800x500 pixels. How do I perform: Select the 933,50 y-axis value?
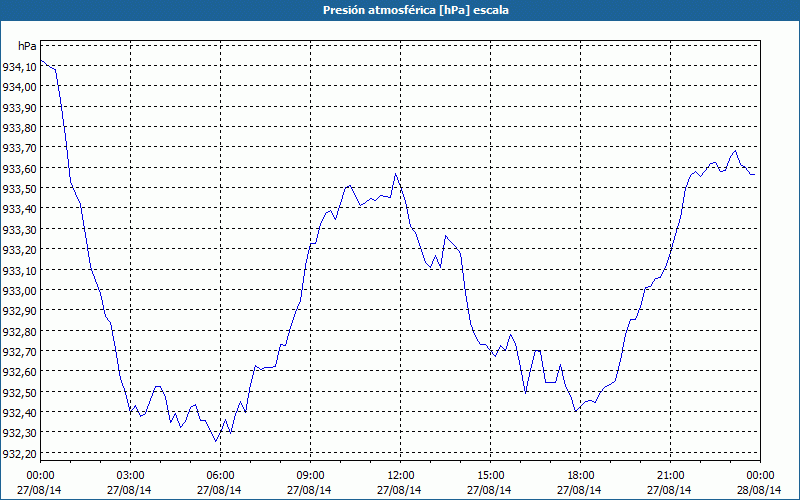point(20,189)
